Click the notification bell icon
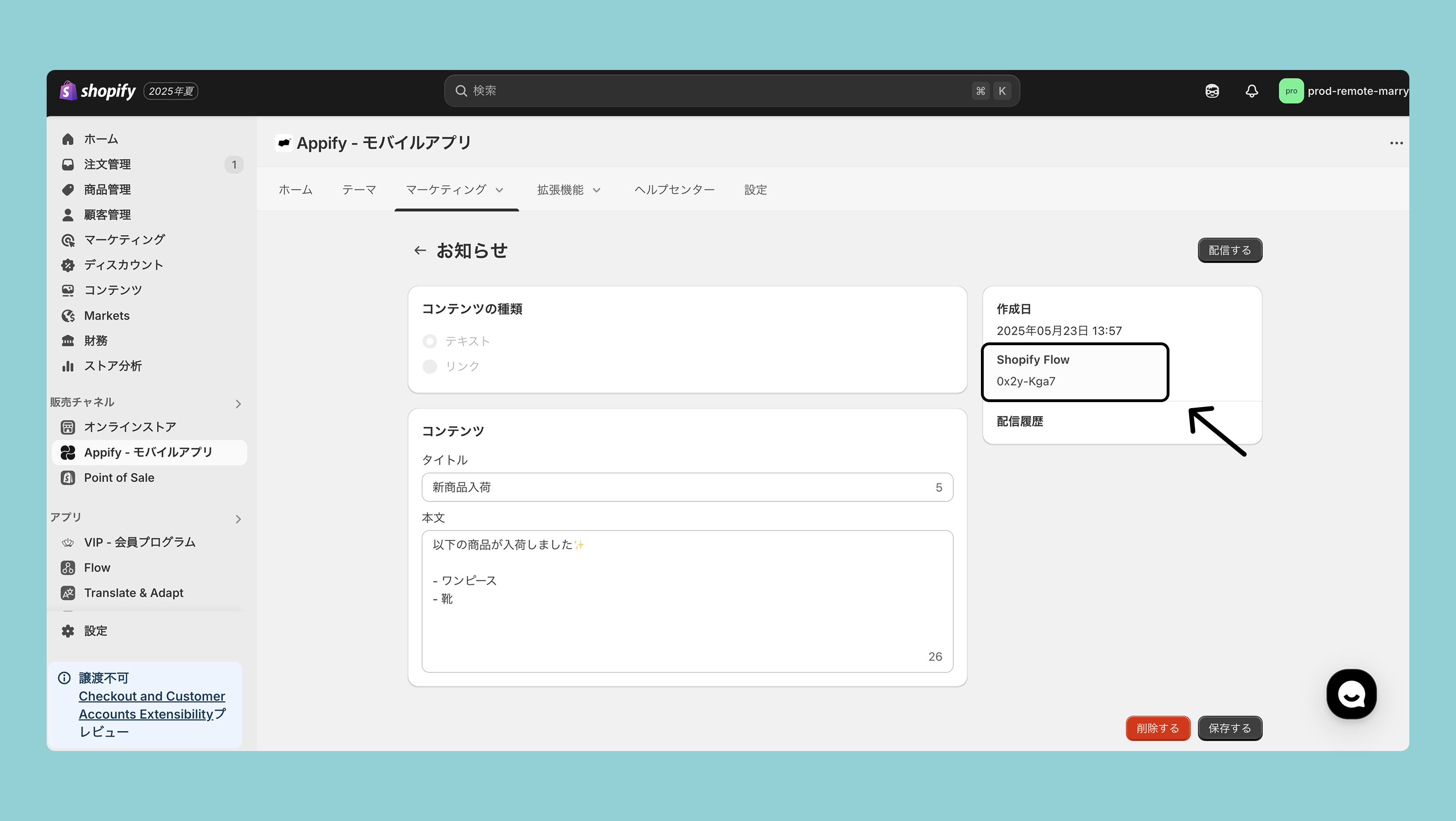The image size is (1456, 821). tap(1252, 91)
